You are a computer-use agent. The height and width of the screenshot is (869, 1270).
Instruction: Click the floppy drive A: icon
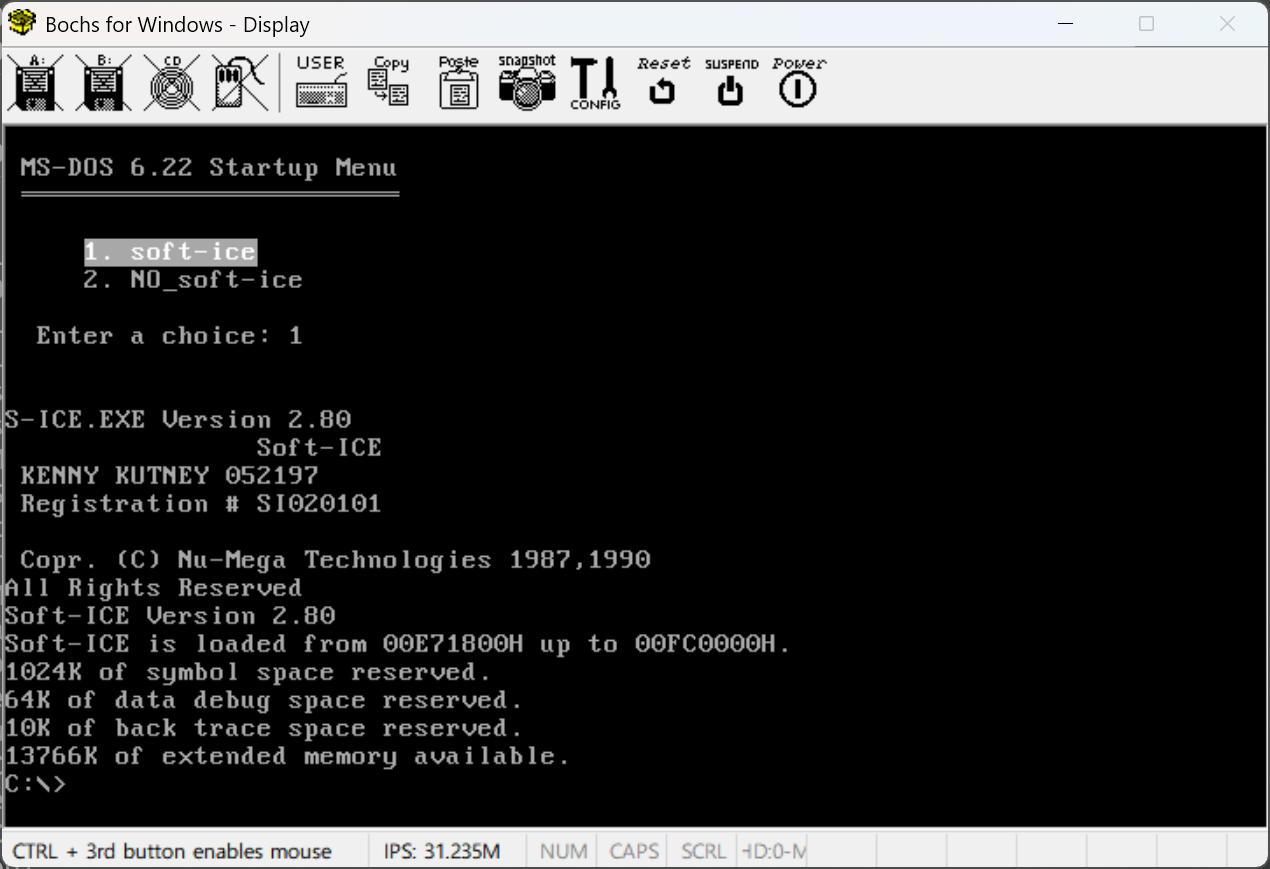point(37,83)
